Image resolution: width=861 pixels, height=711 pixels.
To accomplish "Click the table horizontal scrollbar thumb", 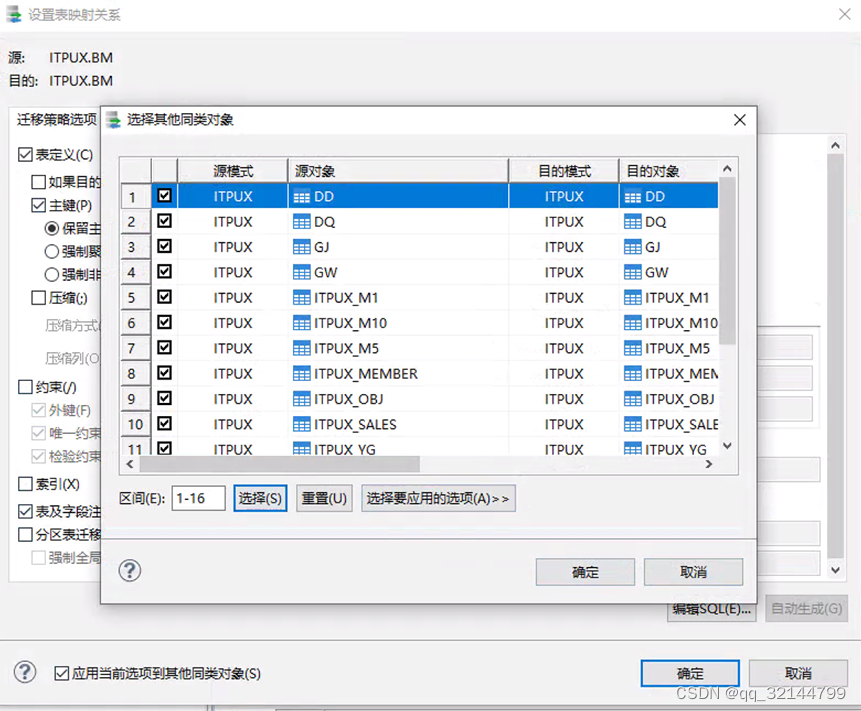I will tap(279, 464).
